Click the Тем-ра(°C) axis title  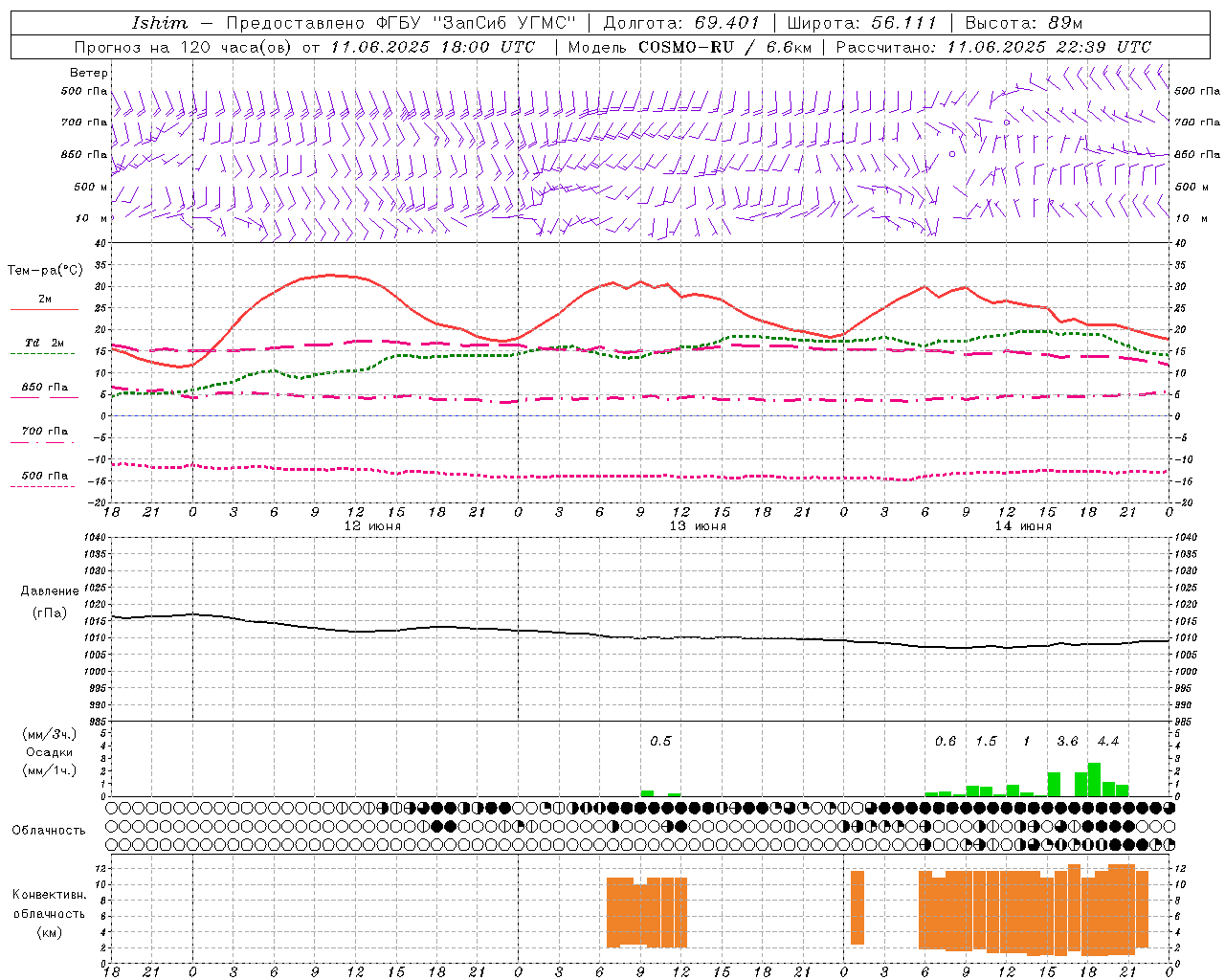coord(45,271)
